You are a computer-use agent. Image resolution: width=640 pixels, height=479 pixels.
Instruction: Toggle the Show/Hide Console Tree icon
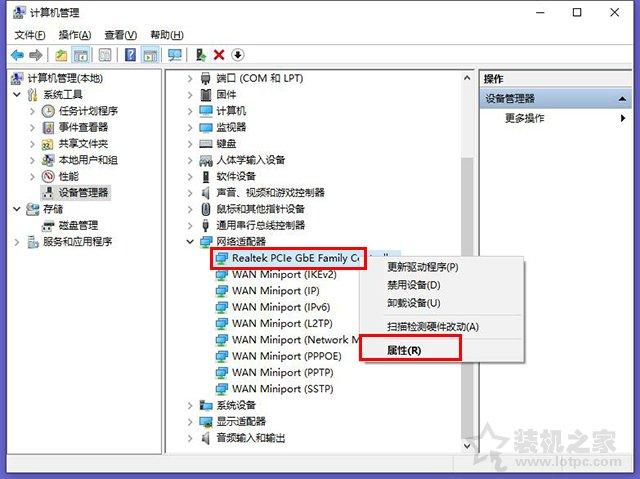click(x=80, y=55)
